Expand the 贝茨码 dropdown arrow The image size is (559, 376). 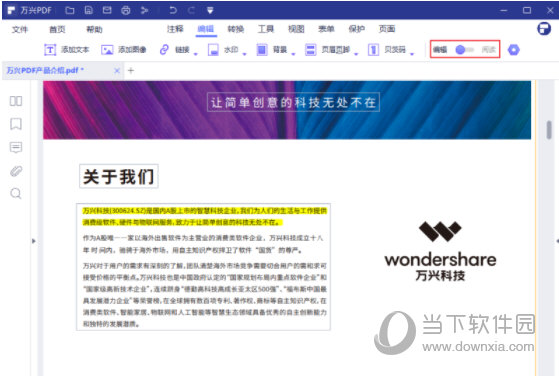(412, 54)
